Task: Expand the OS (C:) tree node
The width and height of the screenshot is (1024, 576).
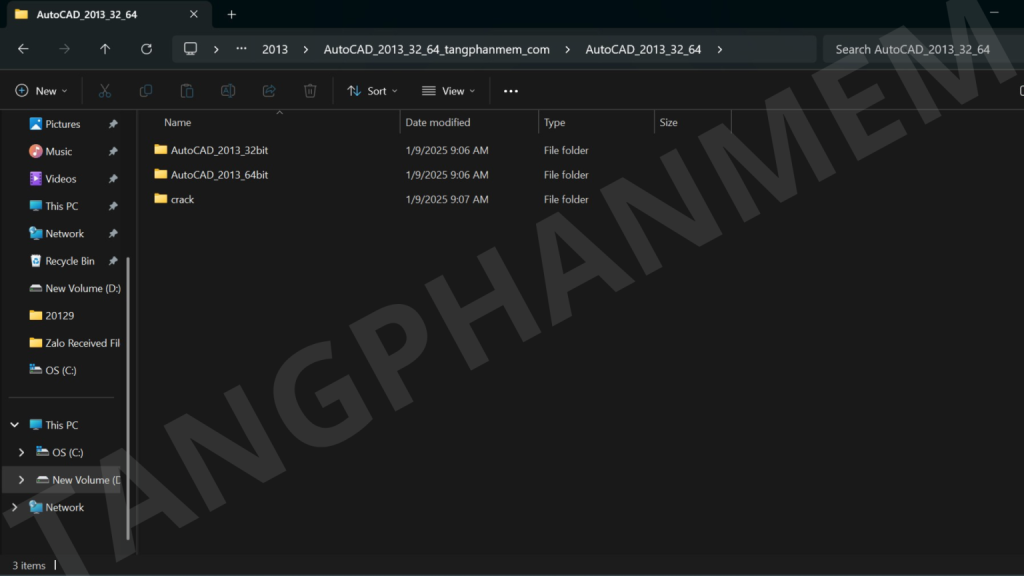Action: click(x=22, y=453)
